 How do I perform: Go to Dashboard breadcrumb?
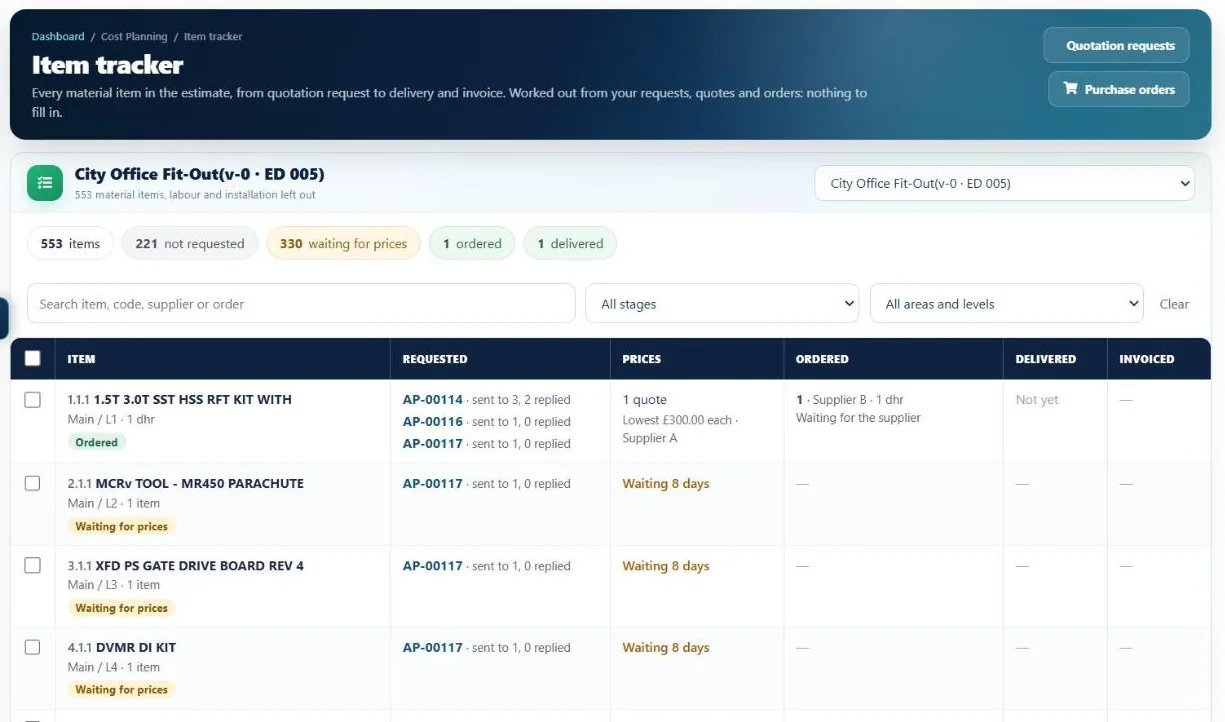58,36
